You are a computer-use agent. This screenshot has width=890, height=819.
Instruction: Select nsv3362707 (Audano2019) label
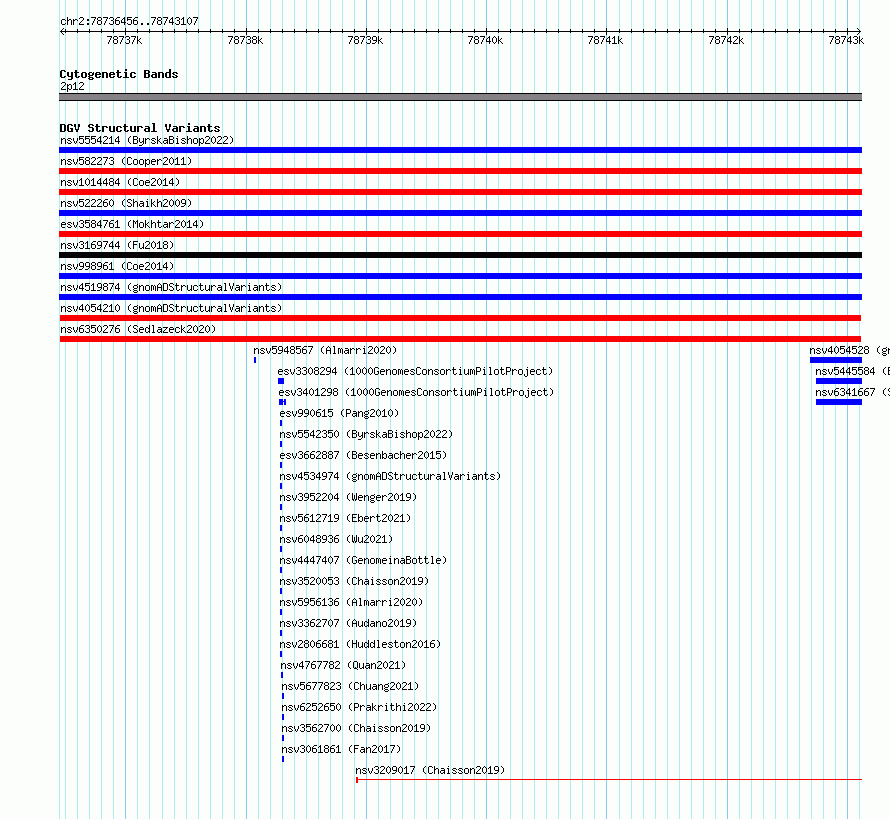pos(349,623)
